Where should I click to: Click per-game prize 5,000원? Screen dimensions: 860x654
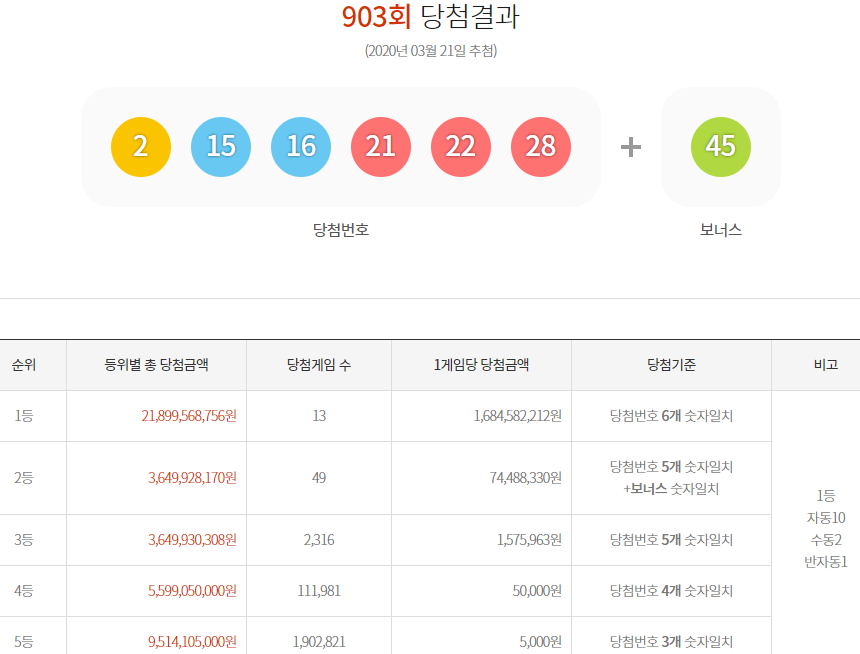click(x=540, y=642)
